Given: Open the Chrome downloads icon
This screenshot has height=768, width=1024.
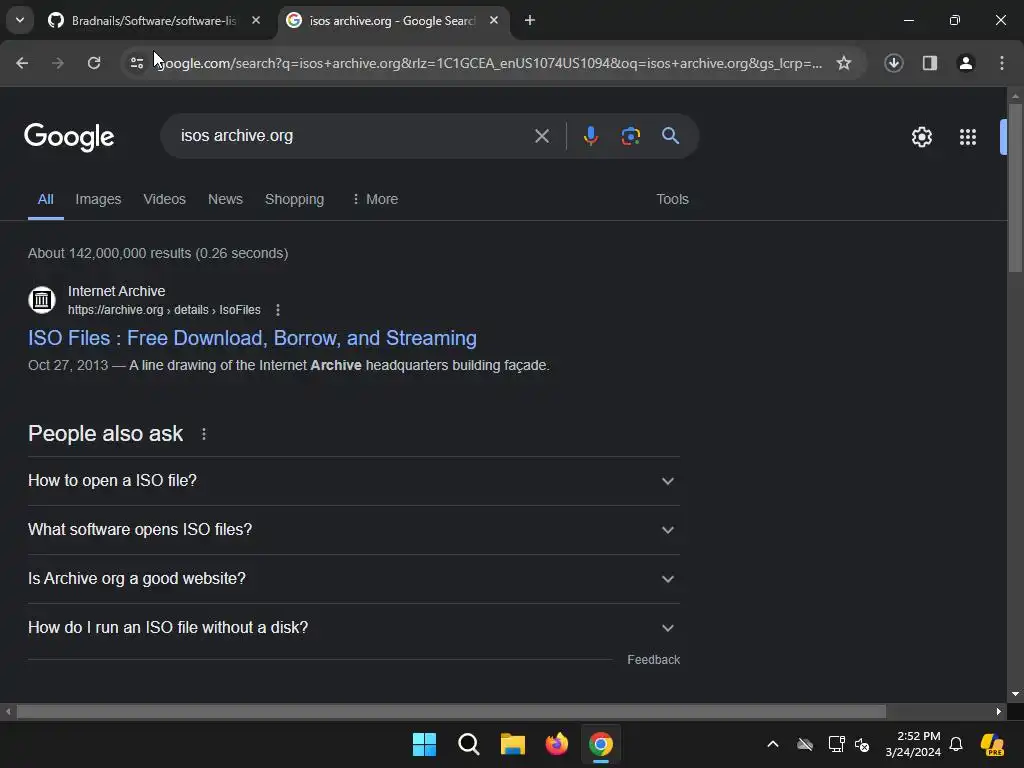Looking at the screenshot, I should point(893,63).
